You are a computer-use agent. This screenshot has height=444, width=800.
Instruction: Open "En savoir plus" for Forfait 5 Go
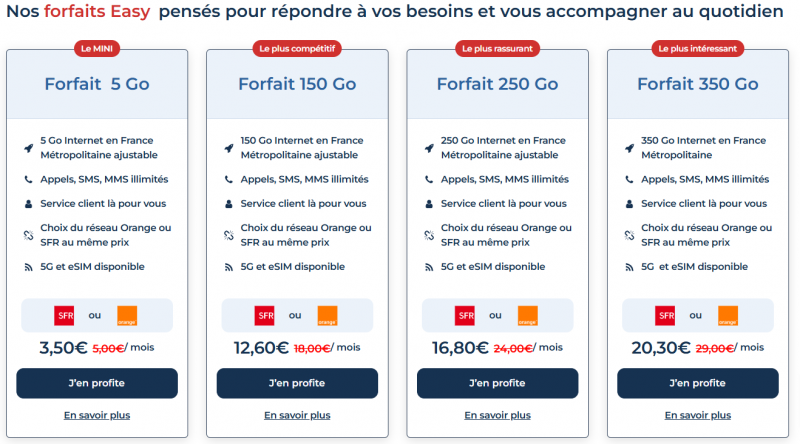click(97, 415)
